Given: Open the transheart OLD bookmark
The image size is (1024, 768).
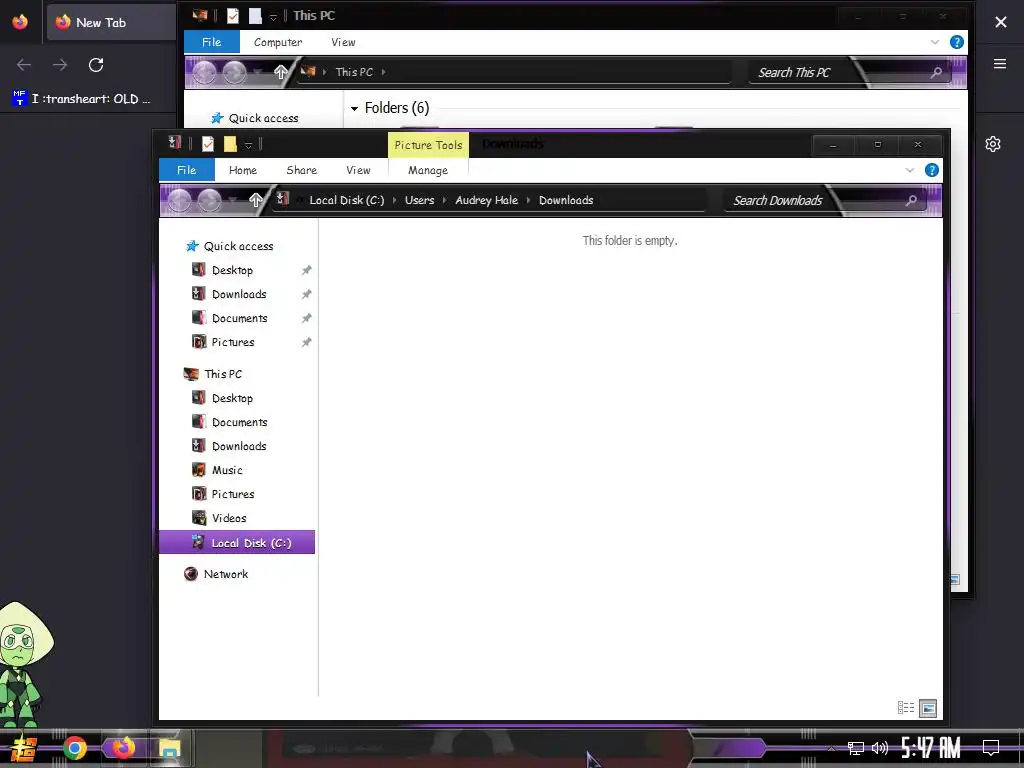Looking at the screenshot, I should pos(81,99).
